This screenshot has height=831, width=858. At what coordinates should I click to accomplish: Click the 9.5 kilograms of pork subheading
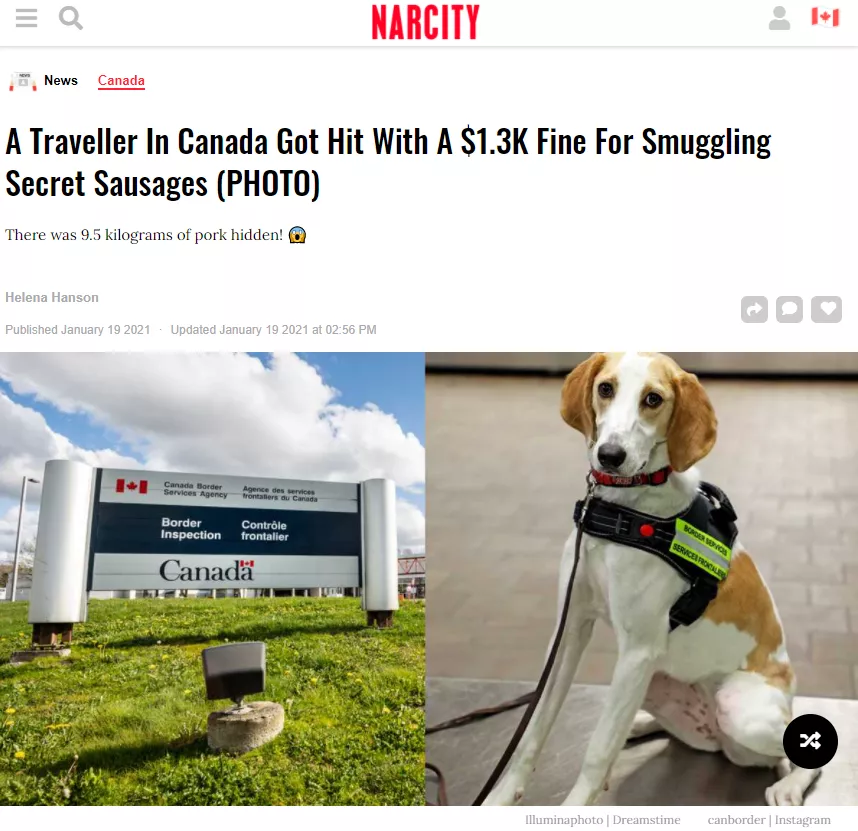[x=155, y=235]
